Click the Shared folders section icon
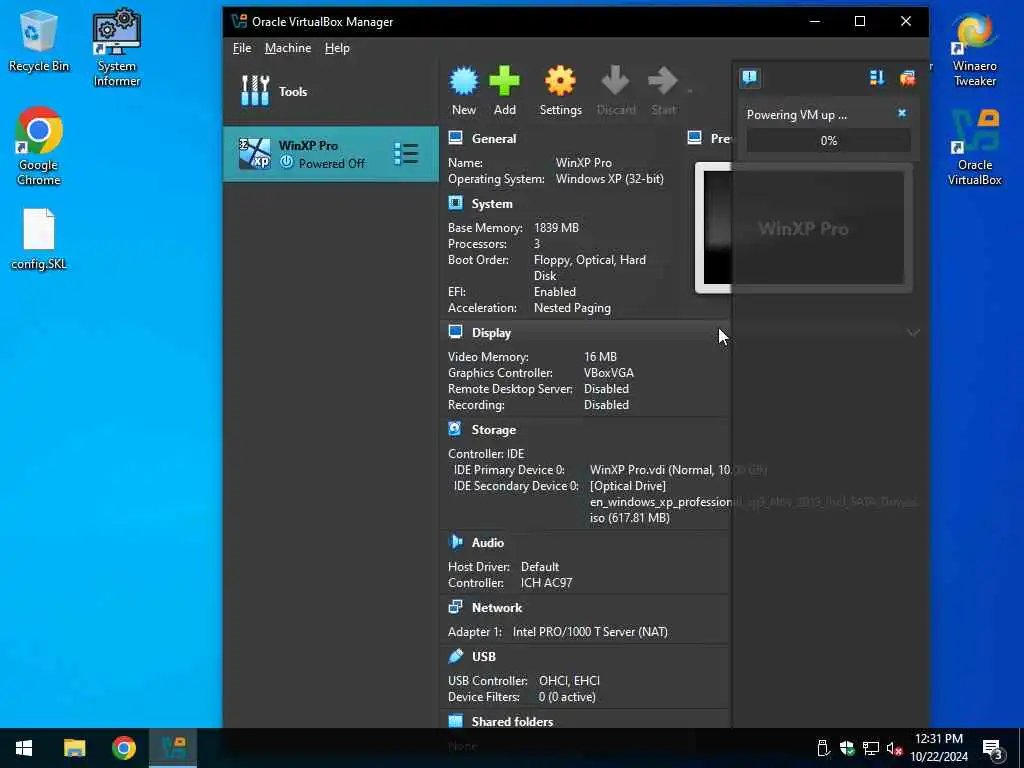Screen dimensions: 1024x768 456,721
